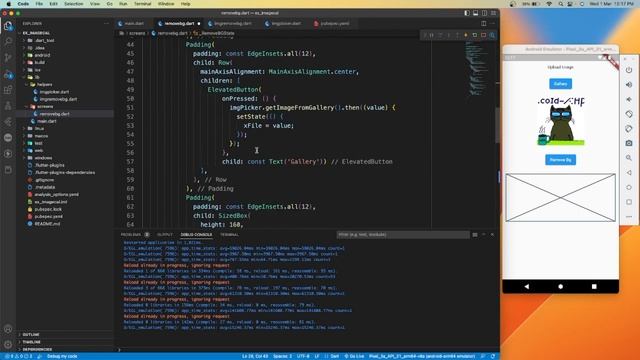Click the emulator sidebar overview square
The image size is (640, 360).
tap(629, 202)
